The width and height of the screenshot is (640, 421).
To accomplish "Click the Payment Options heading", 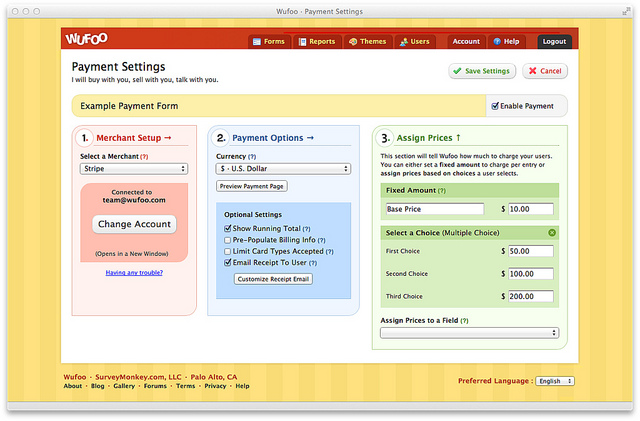I will [x=273, y=138].
